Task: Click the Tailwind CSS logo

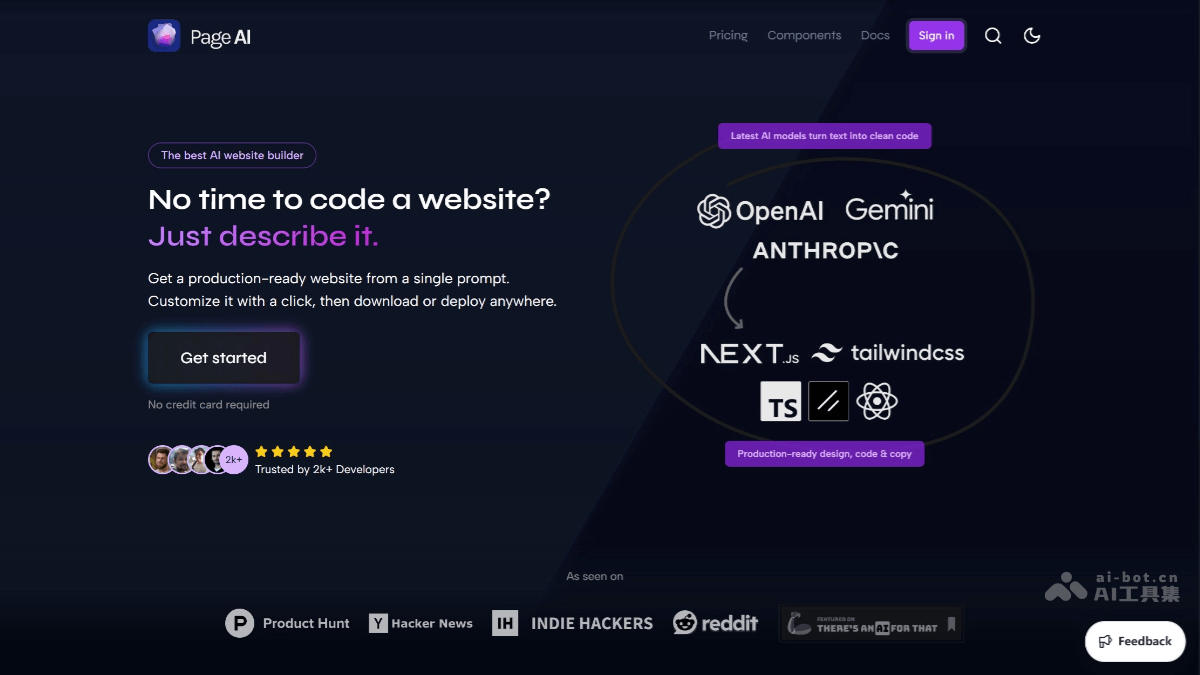Action: 888,352
